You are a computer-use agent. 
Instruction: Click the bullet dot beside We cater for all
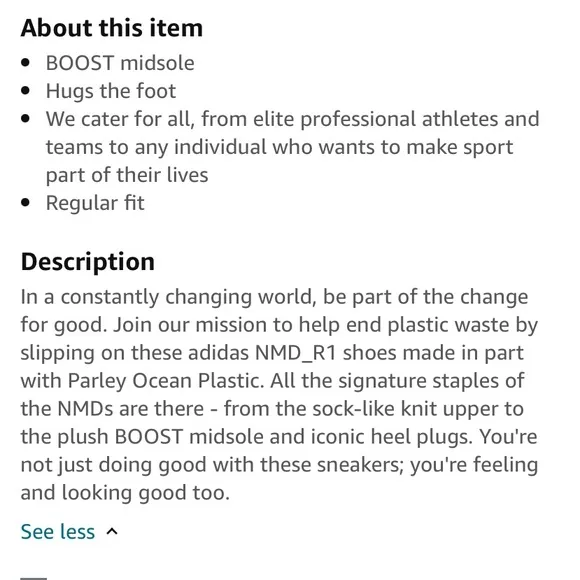pyautogui.click(x=25, y=119)
